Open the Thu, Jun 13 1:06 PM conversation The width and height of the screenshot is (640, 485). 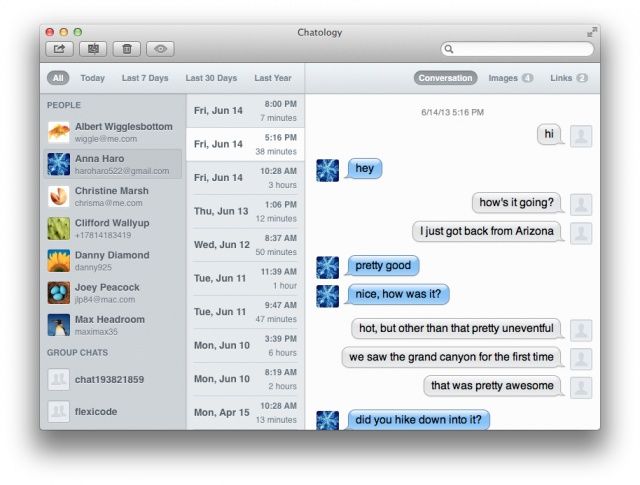(245, 211)
